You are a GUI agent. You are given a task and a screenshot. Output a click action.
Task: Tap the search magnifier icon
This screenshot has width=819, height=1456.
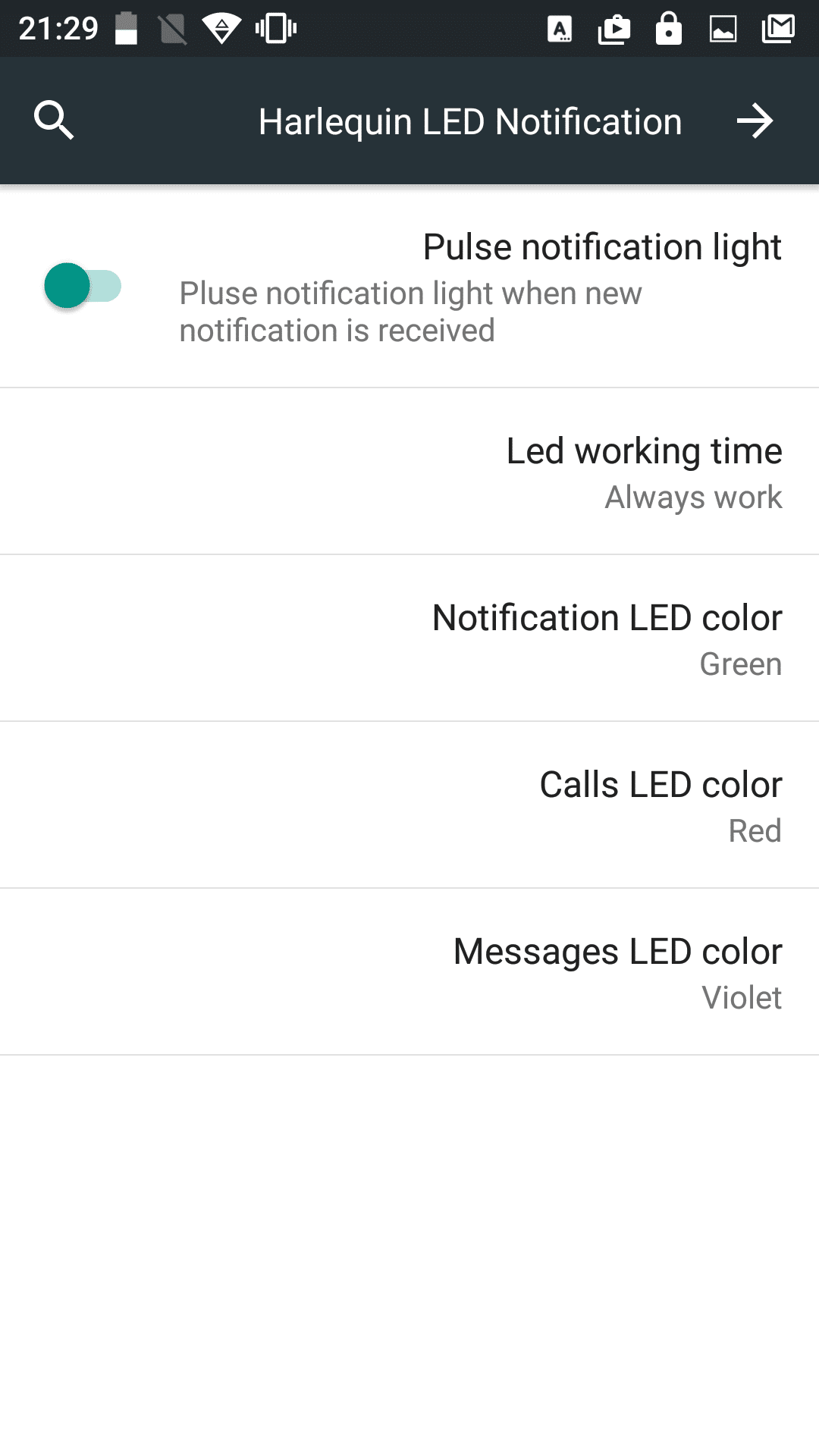coord(54,121)
